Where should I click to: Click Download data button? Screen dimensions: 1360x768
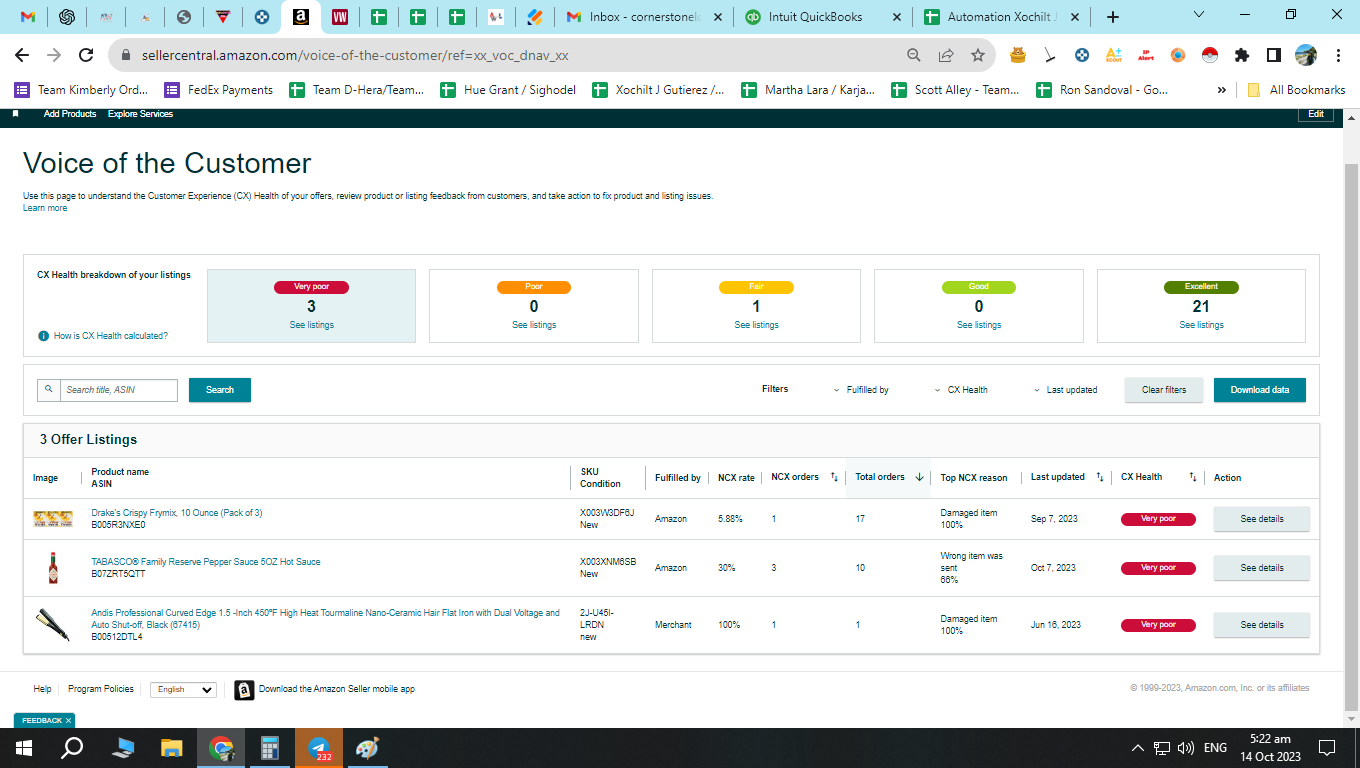(x=1260, y=390)
